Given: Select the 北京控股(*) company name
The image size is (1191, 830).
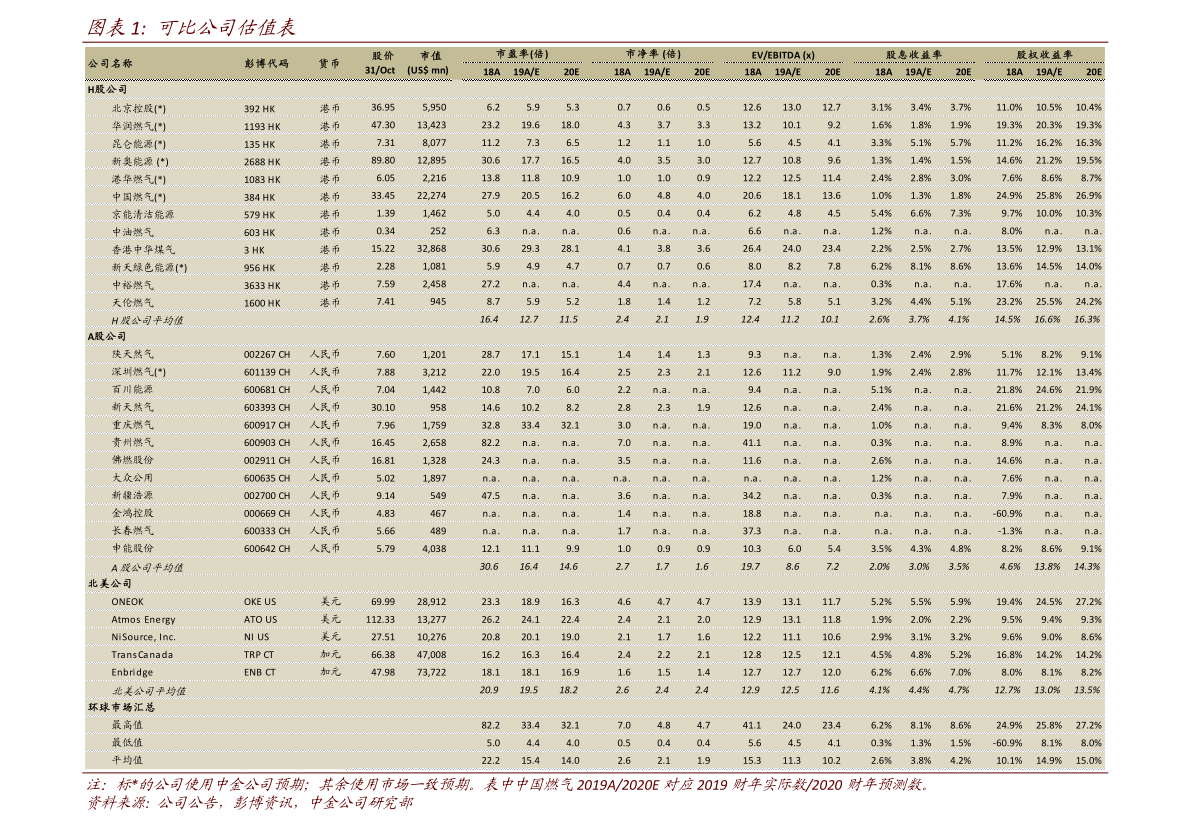Looking at the screenshot, I should click(139, 108).
